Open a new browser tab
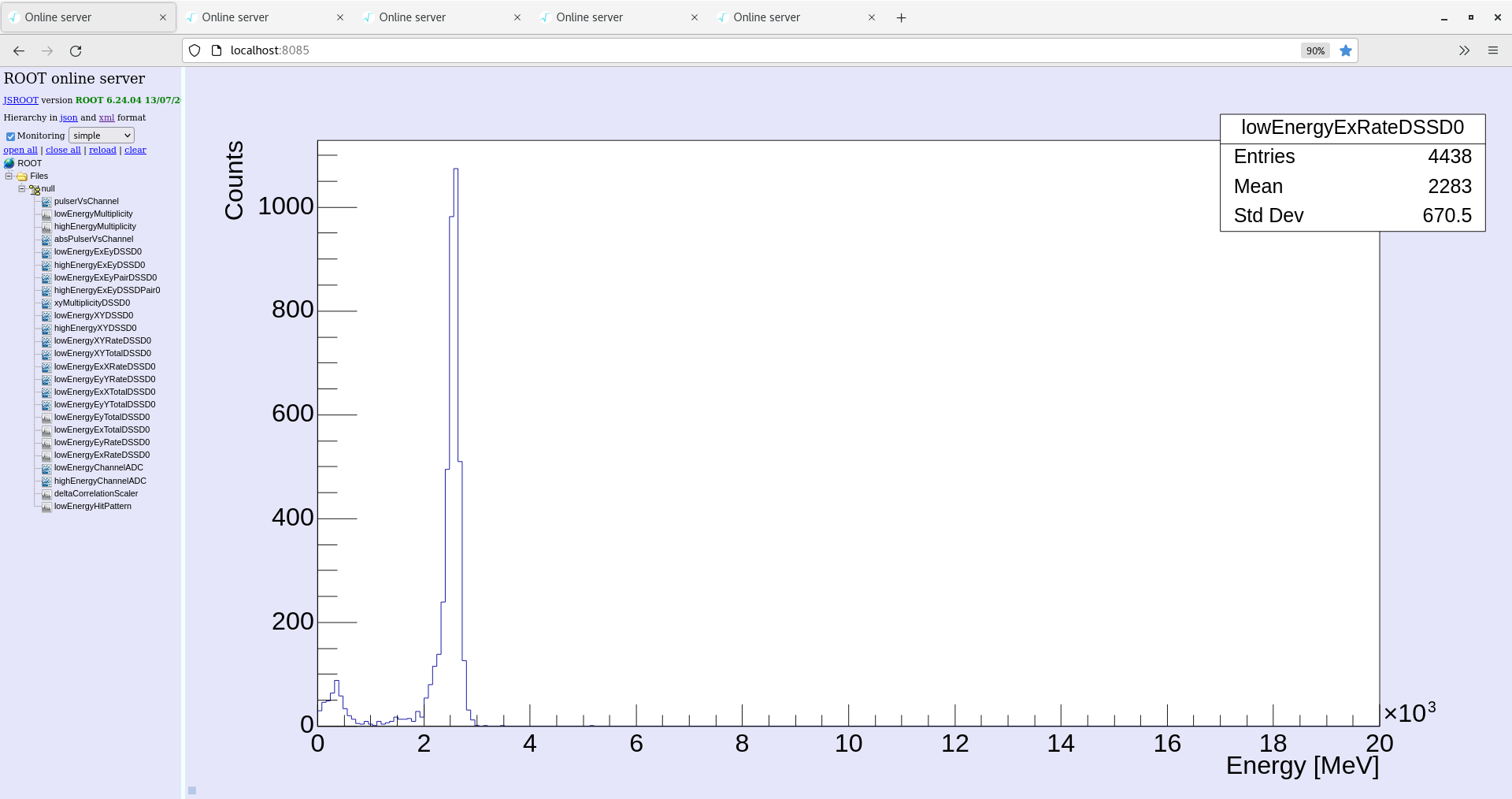Image resolution: width=1512 pixels, height=799 pixels. click(901, 17)
